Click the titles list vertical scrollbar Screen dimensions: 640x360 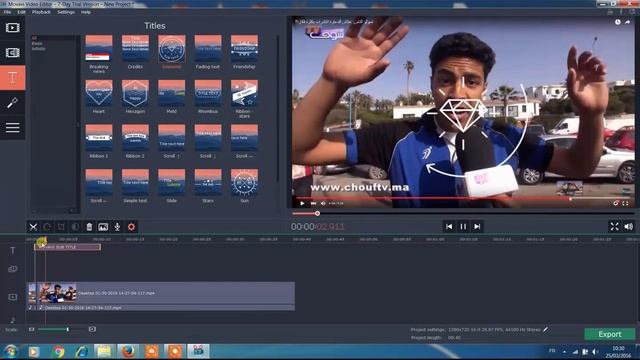[x=278, y=110]
